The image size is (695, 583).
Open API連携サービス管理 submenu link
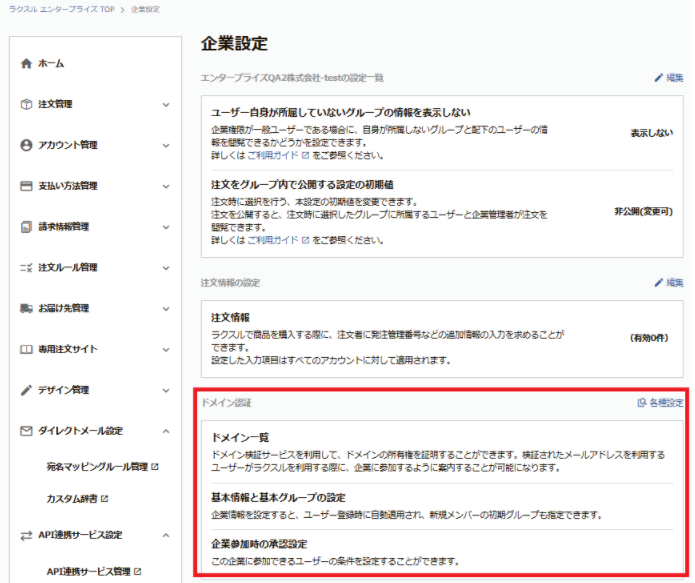tap(89, 571)
